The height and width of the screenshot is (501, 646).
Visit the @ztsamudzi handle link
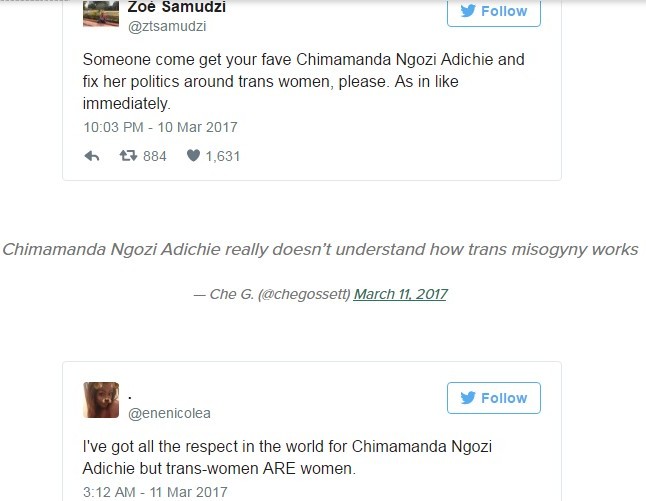tap(167, 27)
